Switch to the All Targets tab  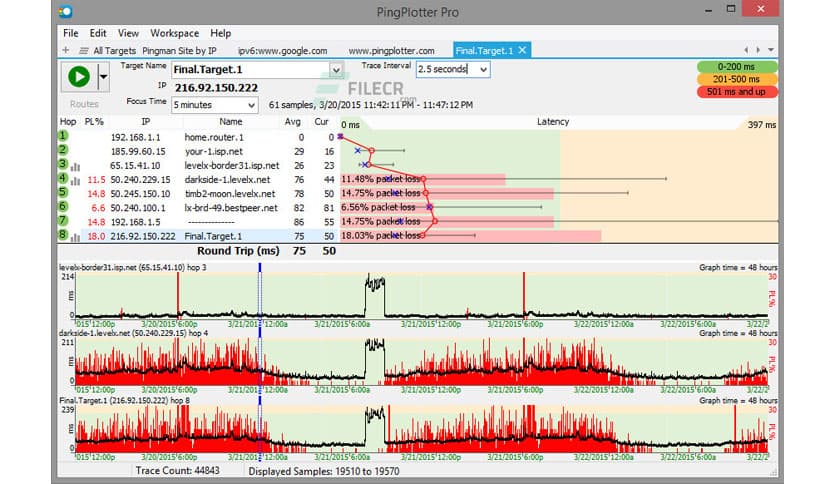tap(115, 51)
